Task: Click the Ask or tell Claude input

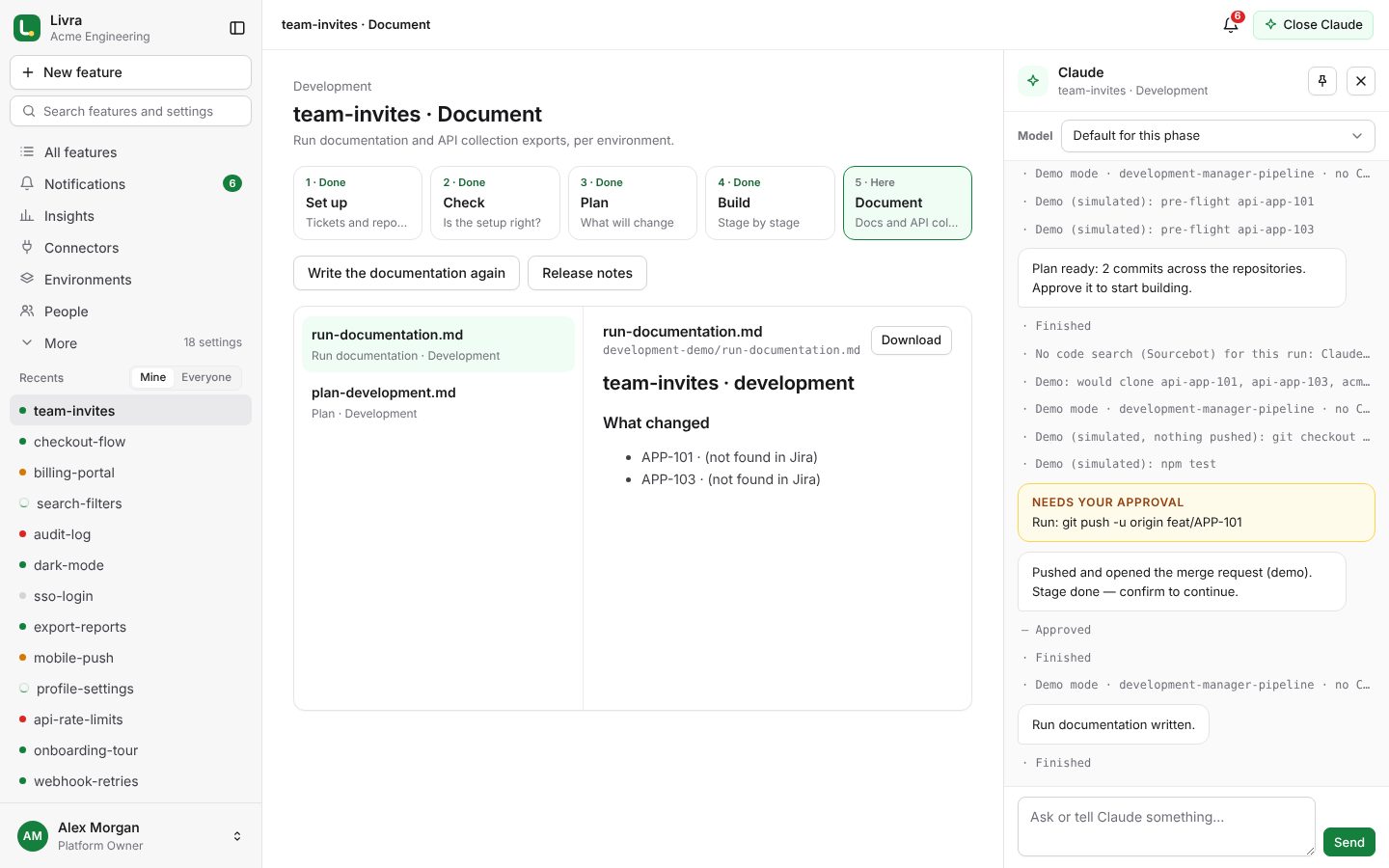Action: pos(1166,827)
